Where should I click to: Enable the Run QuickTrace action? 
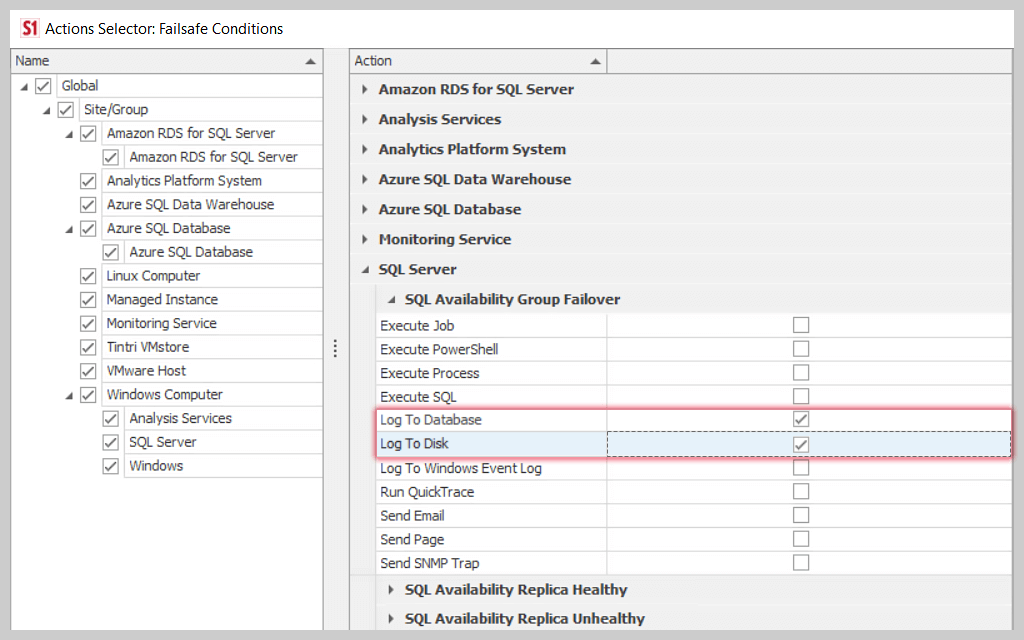coord(800,491)
